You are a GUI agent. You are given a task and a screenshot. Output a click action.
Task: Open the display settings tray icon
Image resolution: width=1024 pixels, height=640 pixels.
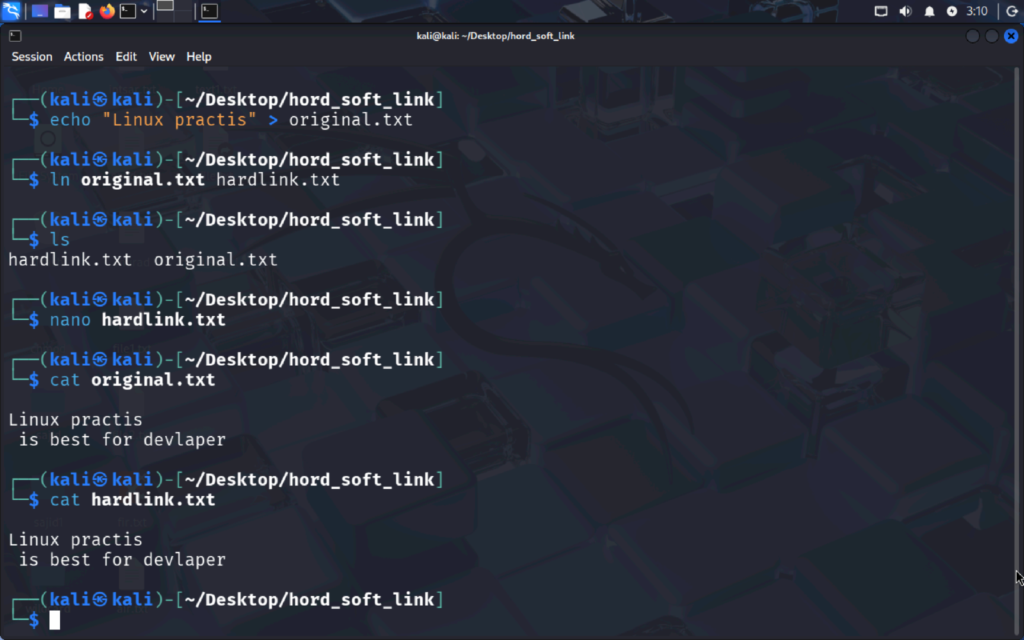pyautogui.click(x=881, y=12)
